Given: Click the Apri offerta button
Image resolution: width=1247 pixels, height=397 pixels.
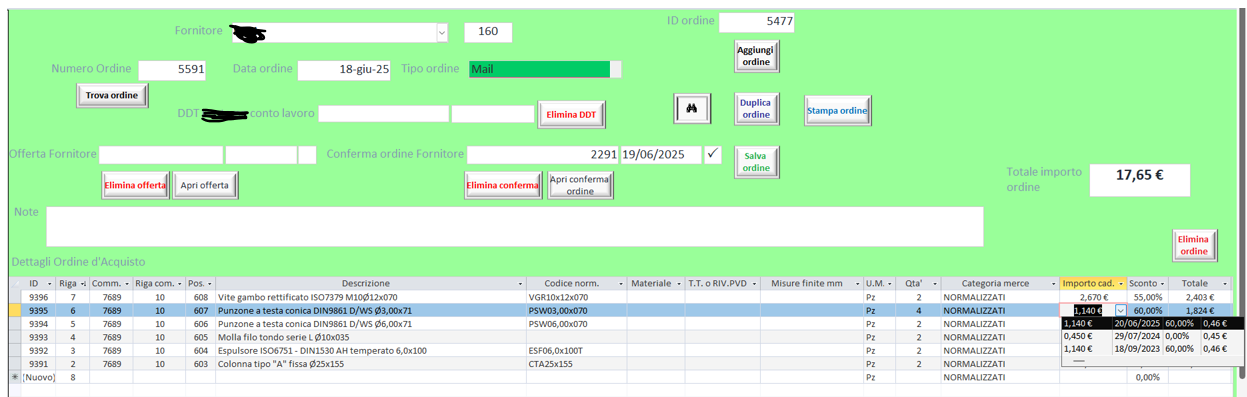Looking at the screenshot, I should (205, 185).
